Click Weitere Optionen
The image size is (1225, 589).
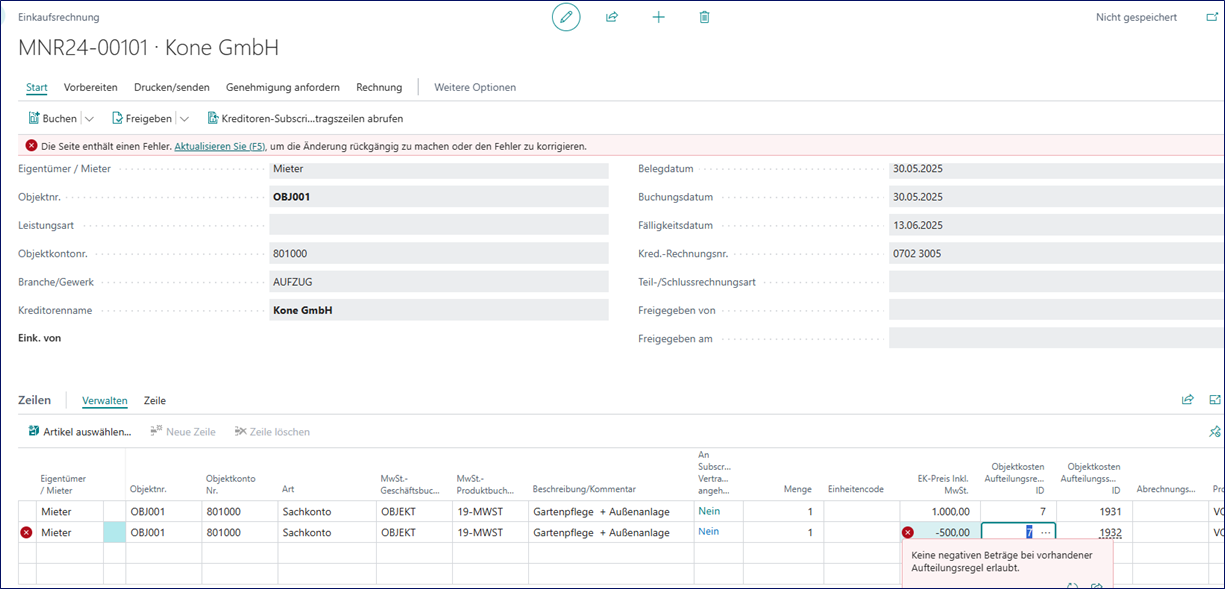[475, 87]
